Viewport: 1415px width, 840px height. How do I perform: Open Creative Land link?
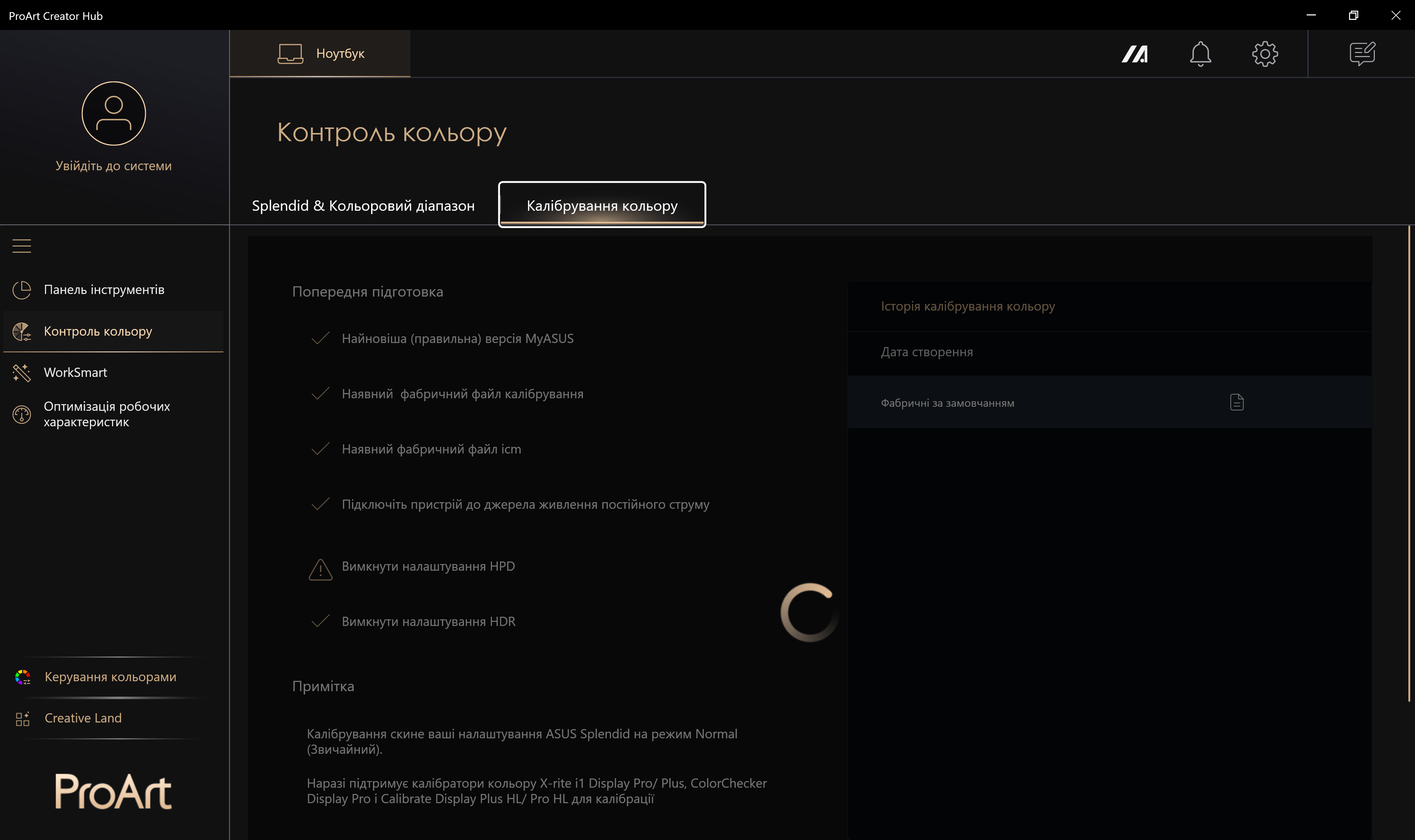83,718
